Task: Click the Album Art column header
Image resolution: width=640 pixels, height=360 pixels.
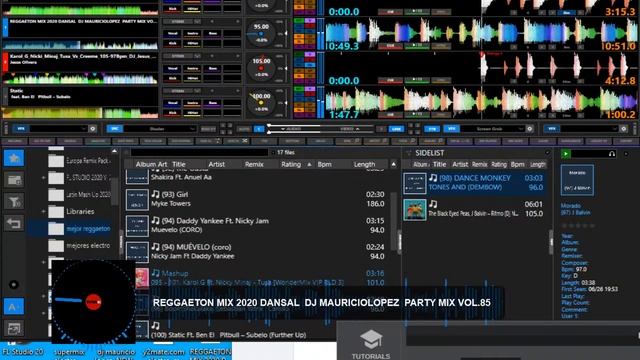Action: coord(151,164)
